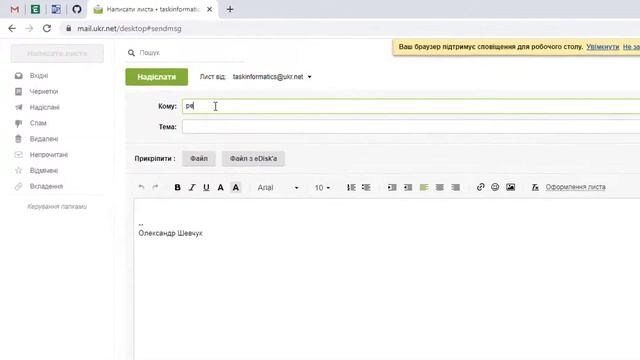Click into the Кому recipient field
Image resolution: width=640 pixels, height=360 pixels.
tap(411, 106)
